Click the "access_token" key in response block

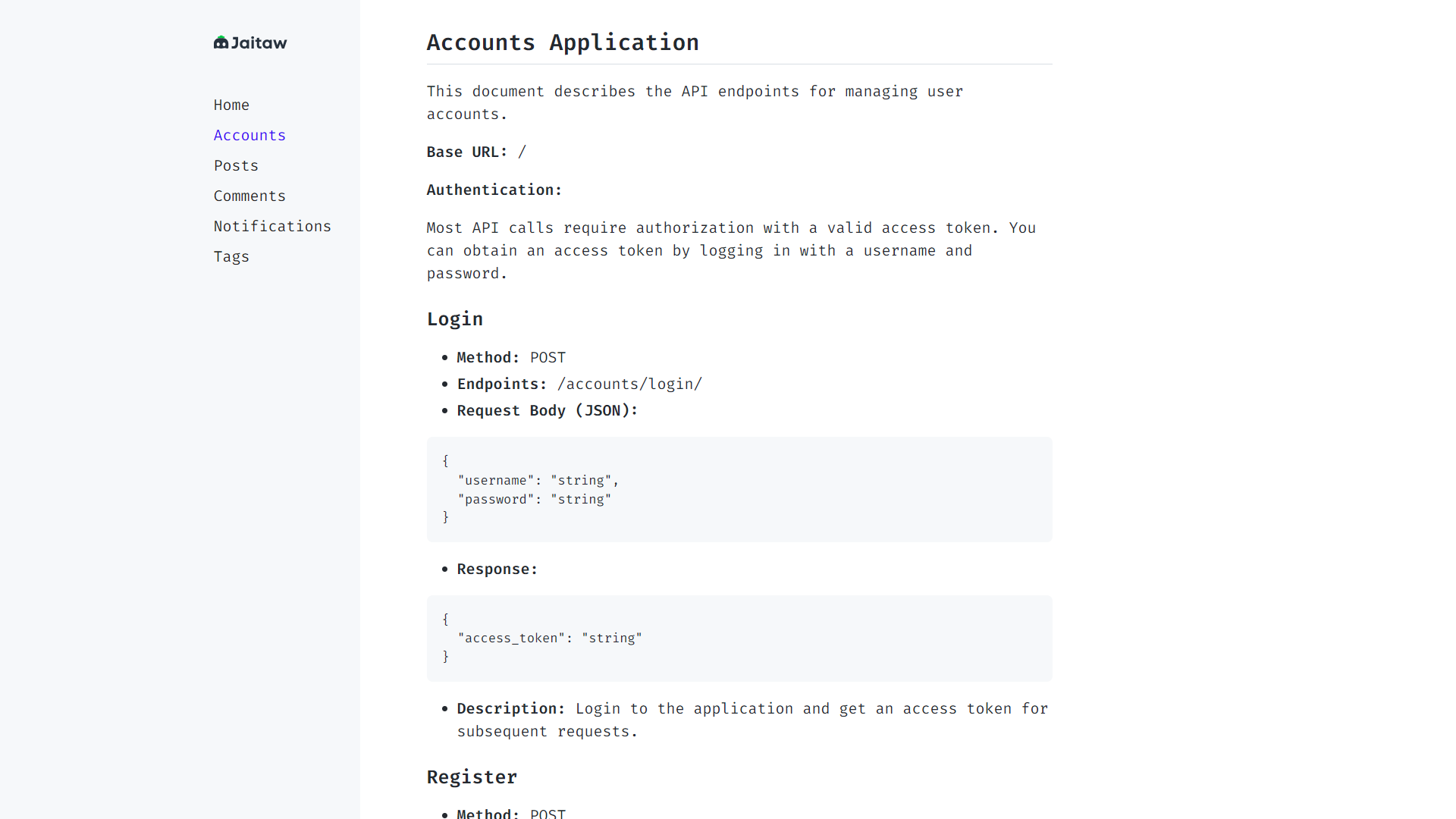pyautogui.click(x=511, y=638)
